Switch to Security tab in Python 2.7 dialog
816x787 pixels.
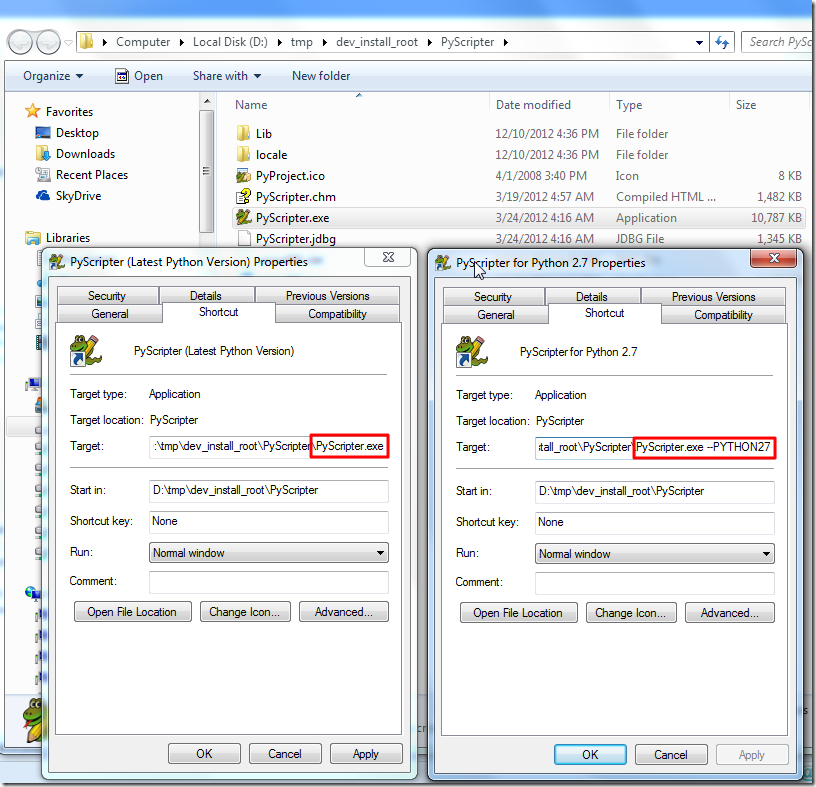click(x=493, y=297)
